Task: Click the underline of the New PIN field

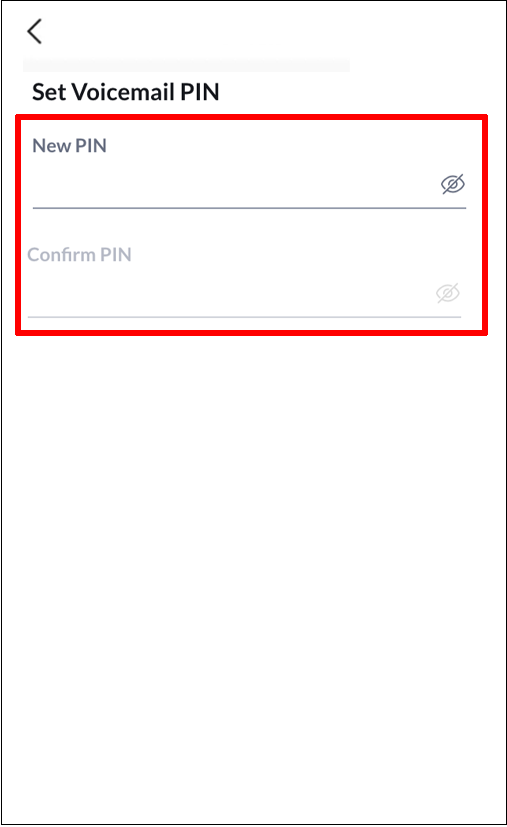Action: click(x=249, y=208)
